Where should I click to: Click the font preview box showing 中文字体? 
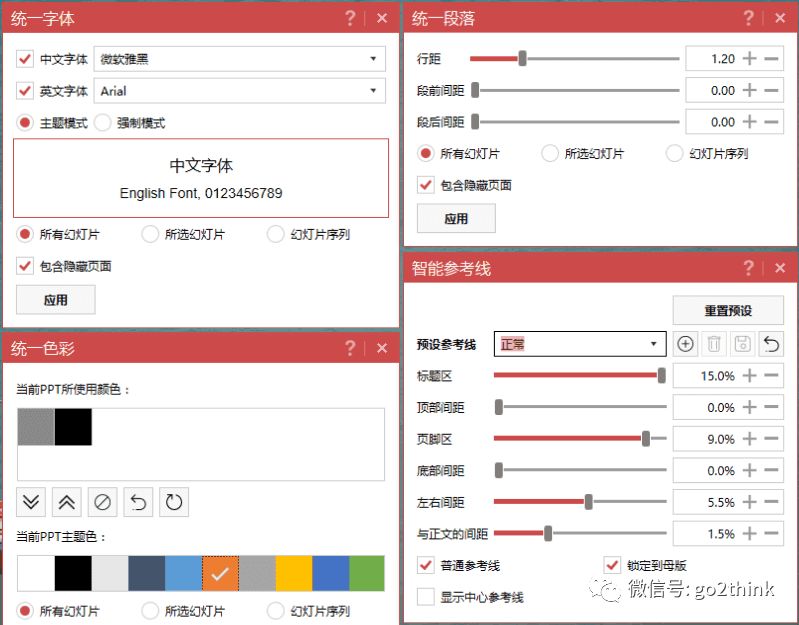tap(201, 178)
